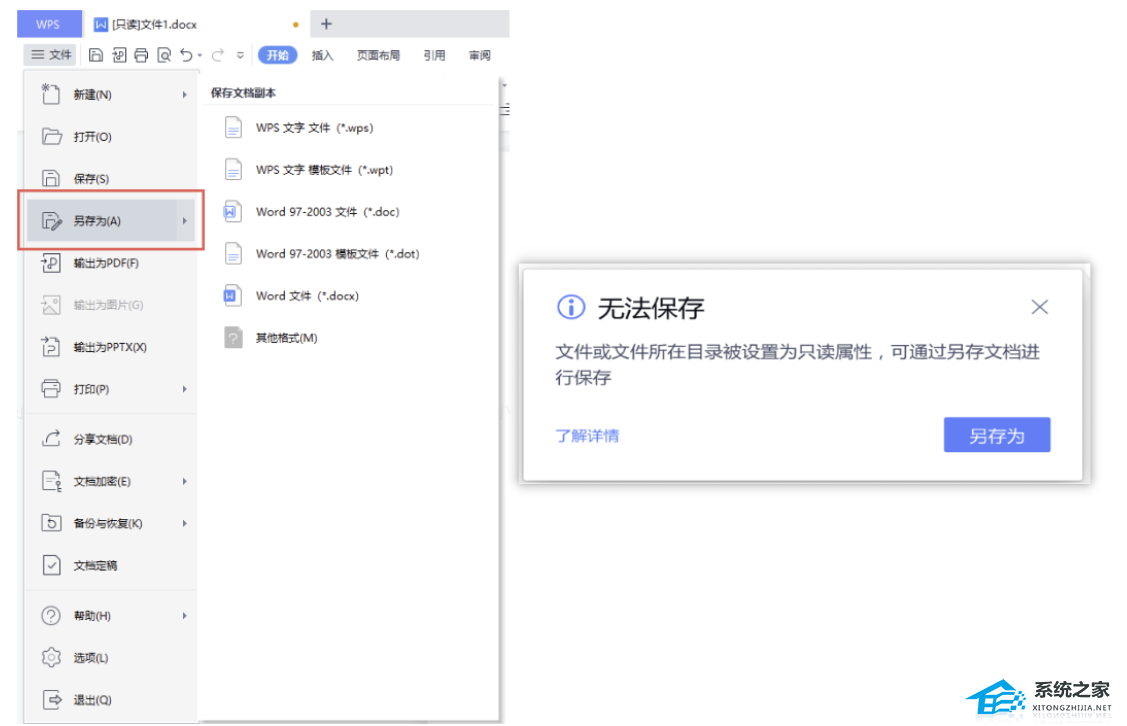Expand the 文档加密(E) submenu arrow
This screenshot has width=1127, height=726.
click(x=185, y=481)
